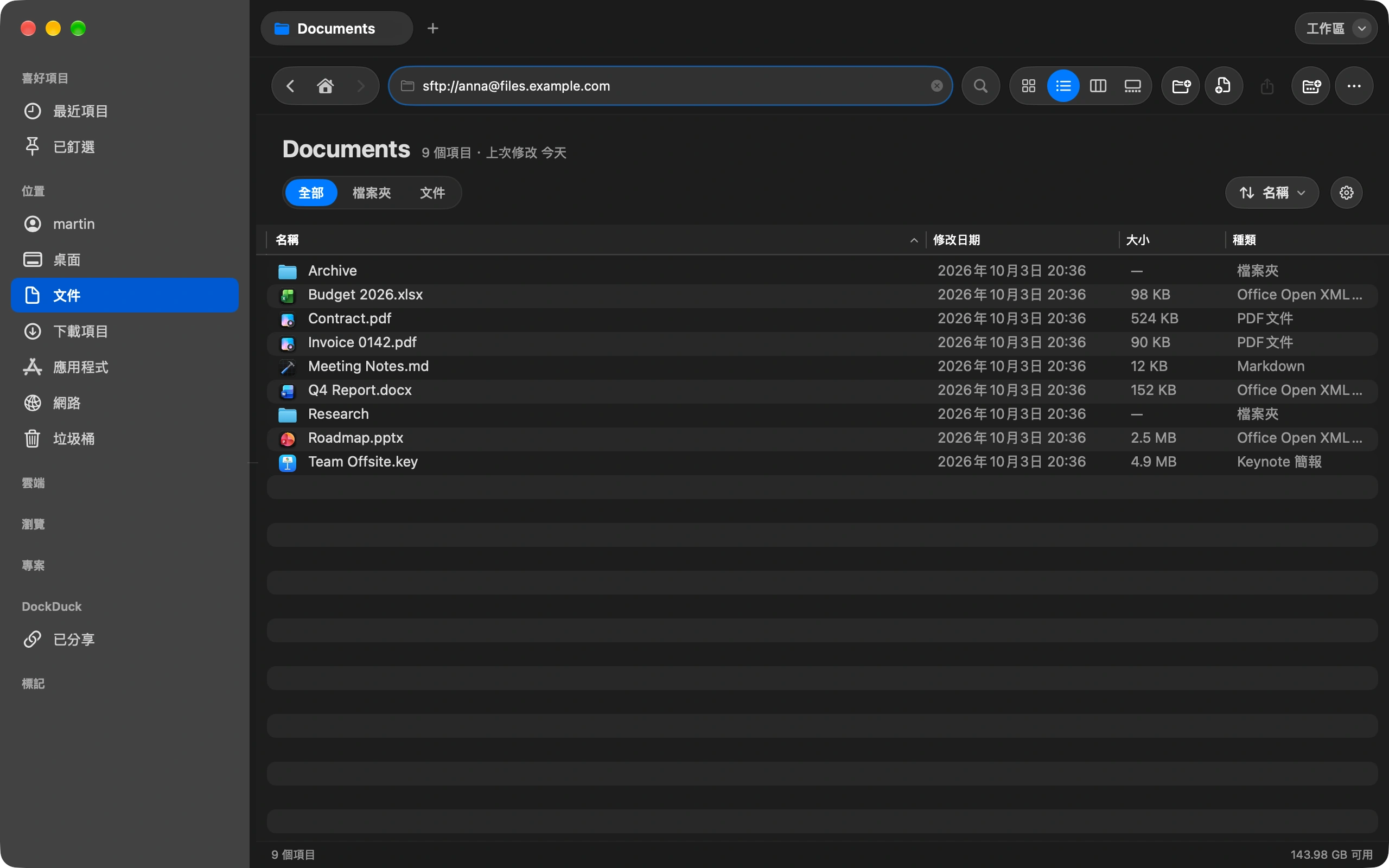
Task: Open the 工作區 workspace dropdown
Action: [1336, 28]
